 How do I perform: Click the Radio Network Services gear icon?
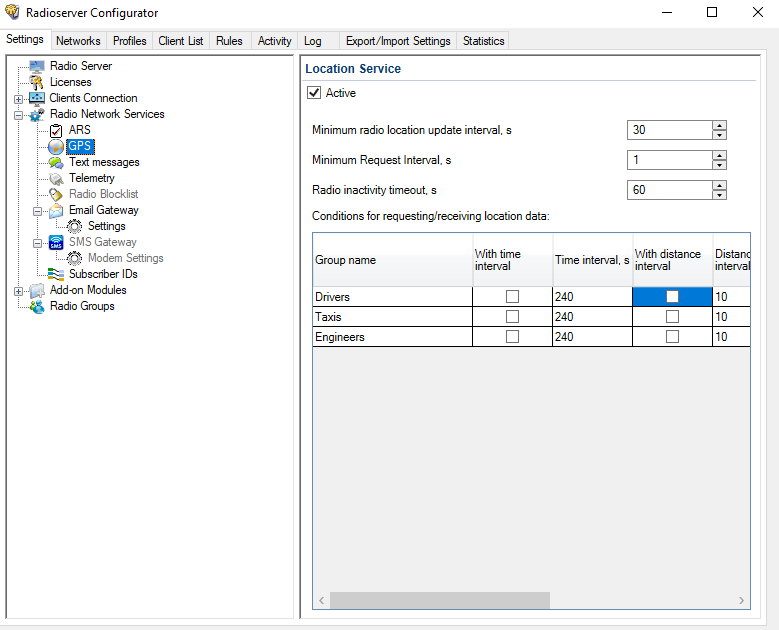click(37, 115)
